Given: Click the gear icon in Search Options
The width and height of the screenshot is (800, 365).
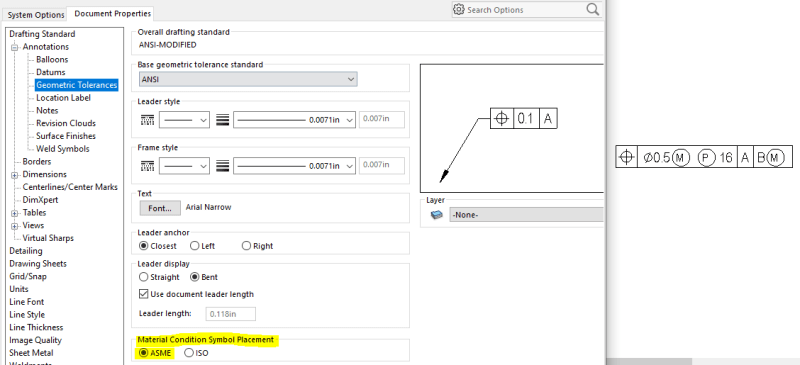Looking at the screenshot, I should (x=459, y=10).
